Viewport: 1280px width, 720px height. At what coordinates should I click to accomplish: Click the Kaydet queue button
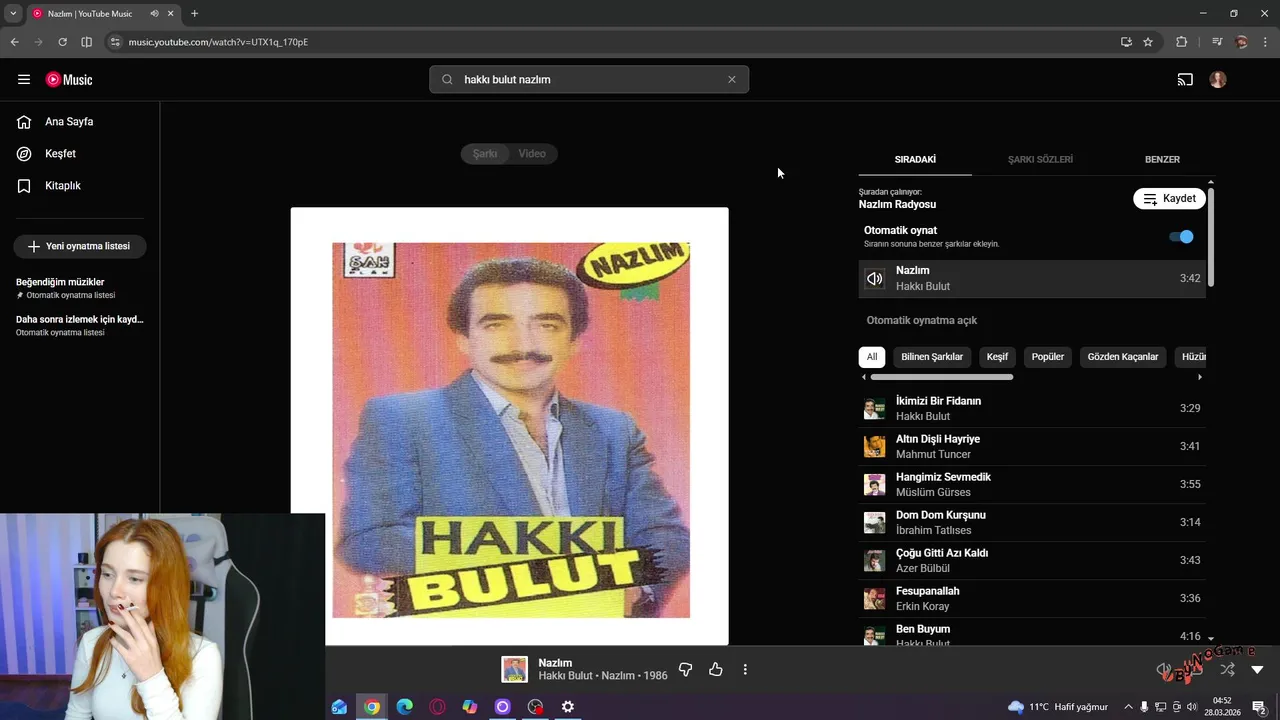tap(1169, 198)
